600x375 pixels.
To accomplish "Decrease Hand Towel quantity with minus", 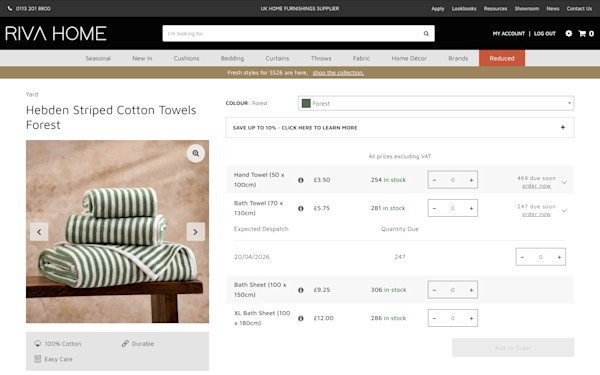I will point(434,180).
